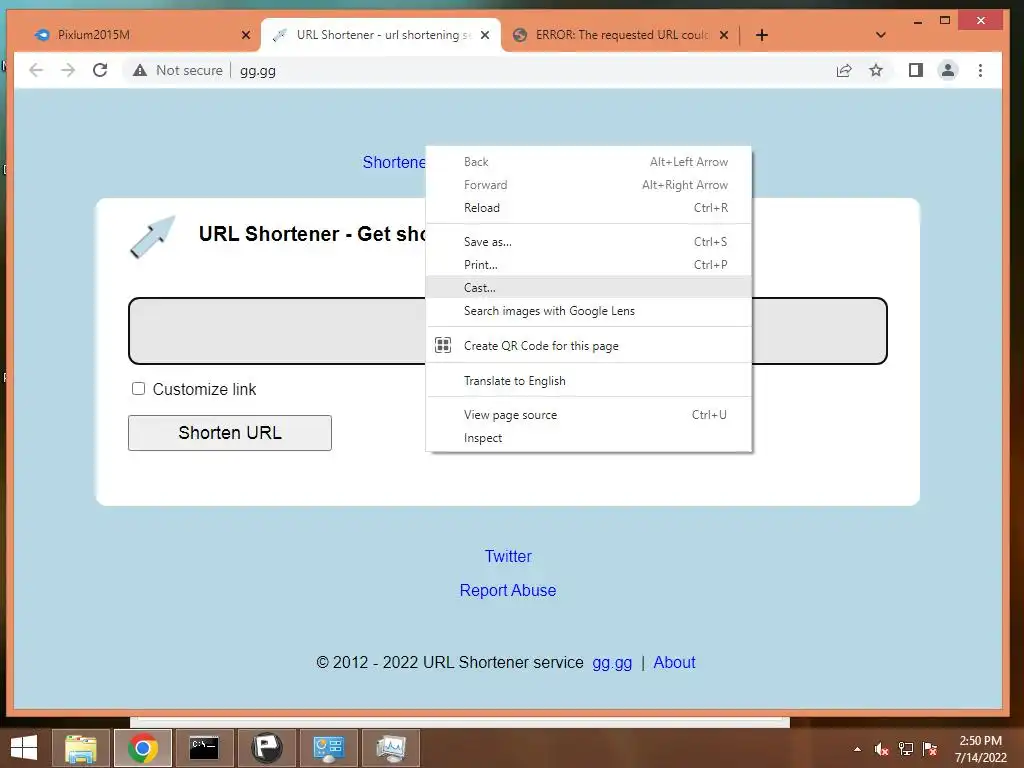Click the Chrome taskbar icon
Image resolution: width=1024 pixels, height=768 pixels.
click(x=142, y=748)
